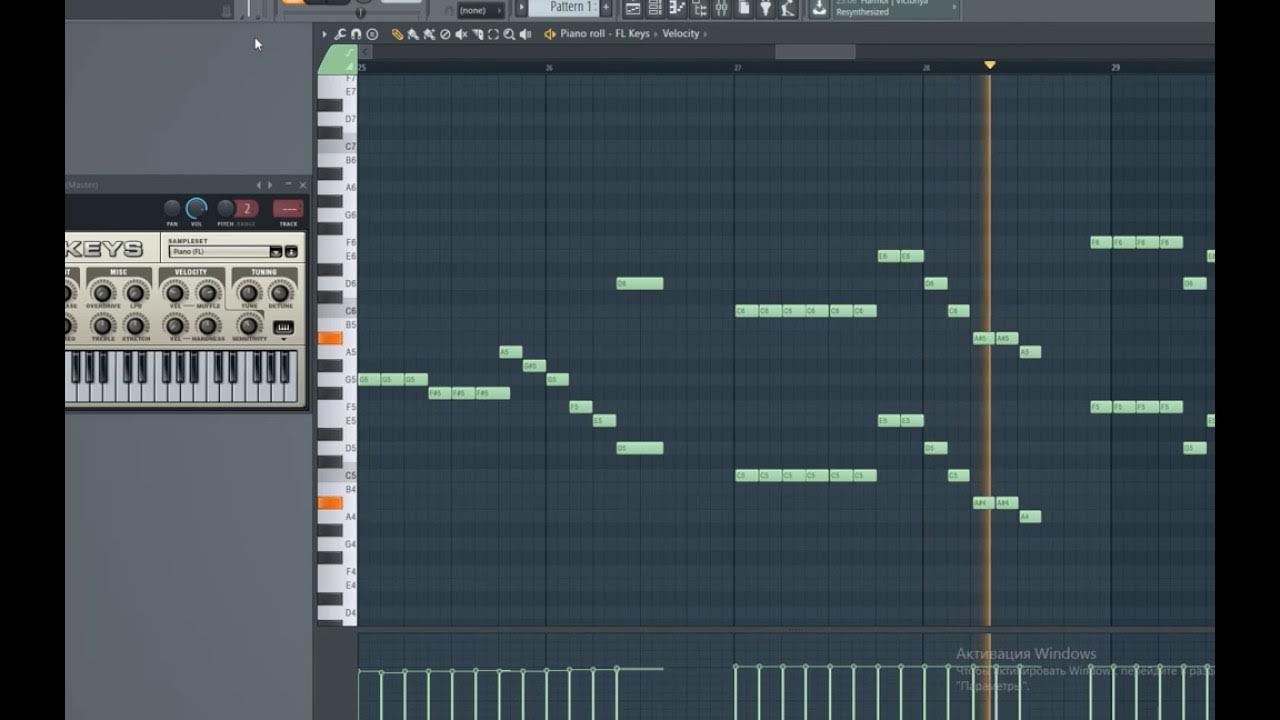The image size is (1280, 720).
Task: Select the A4 note in bar 28
Action: pos(1030,517)
